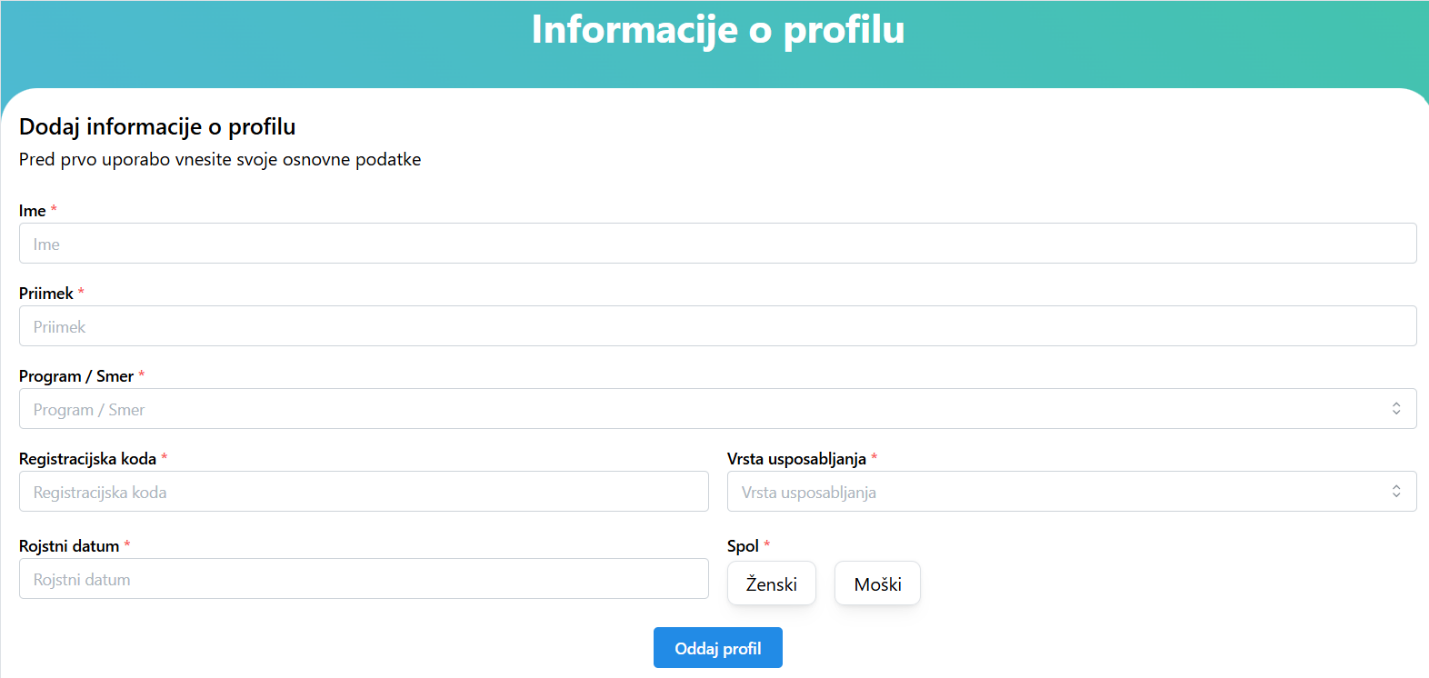Click into the Rojstni datum input
This screenshot has width=1429, height=678.
coord(364,579)
